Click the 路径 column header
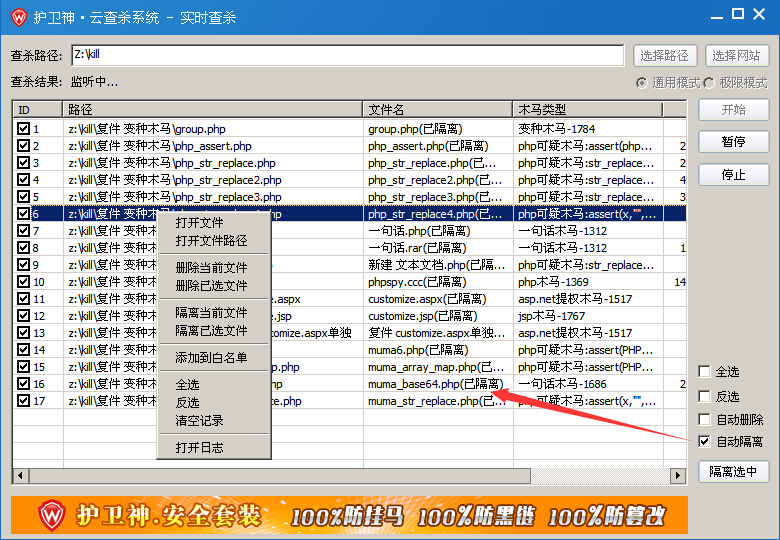 coord(212,109)
